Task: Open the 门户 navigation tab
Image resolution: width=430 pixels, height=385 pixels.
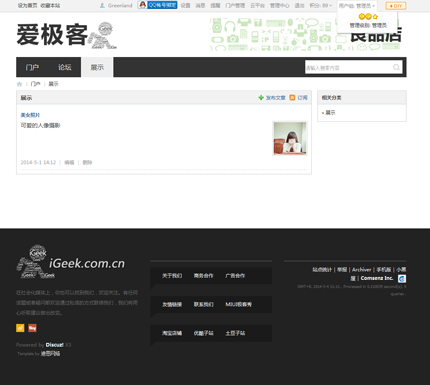Action: (32, 67)
